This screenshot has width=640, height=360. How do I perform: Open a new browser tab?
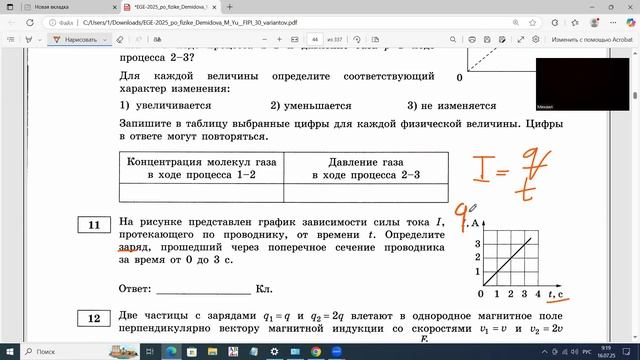229,7
